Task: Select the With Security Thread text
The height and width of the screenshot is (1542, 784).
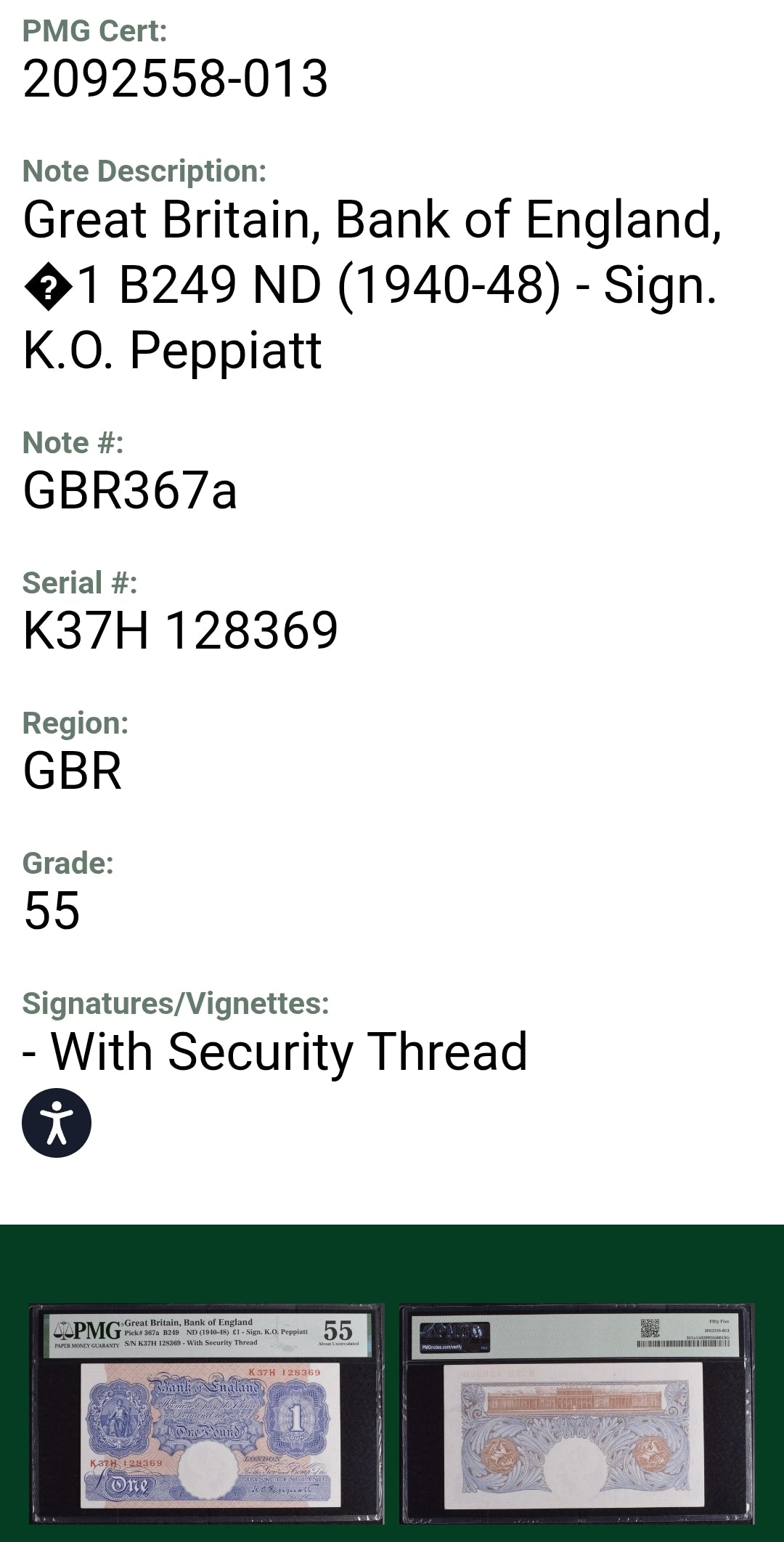Action: (x=275, y=1052)
